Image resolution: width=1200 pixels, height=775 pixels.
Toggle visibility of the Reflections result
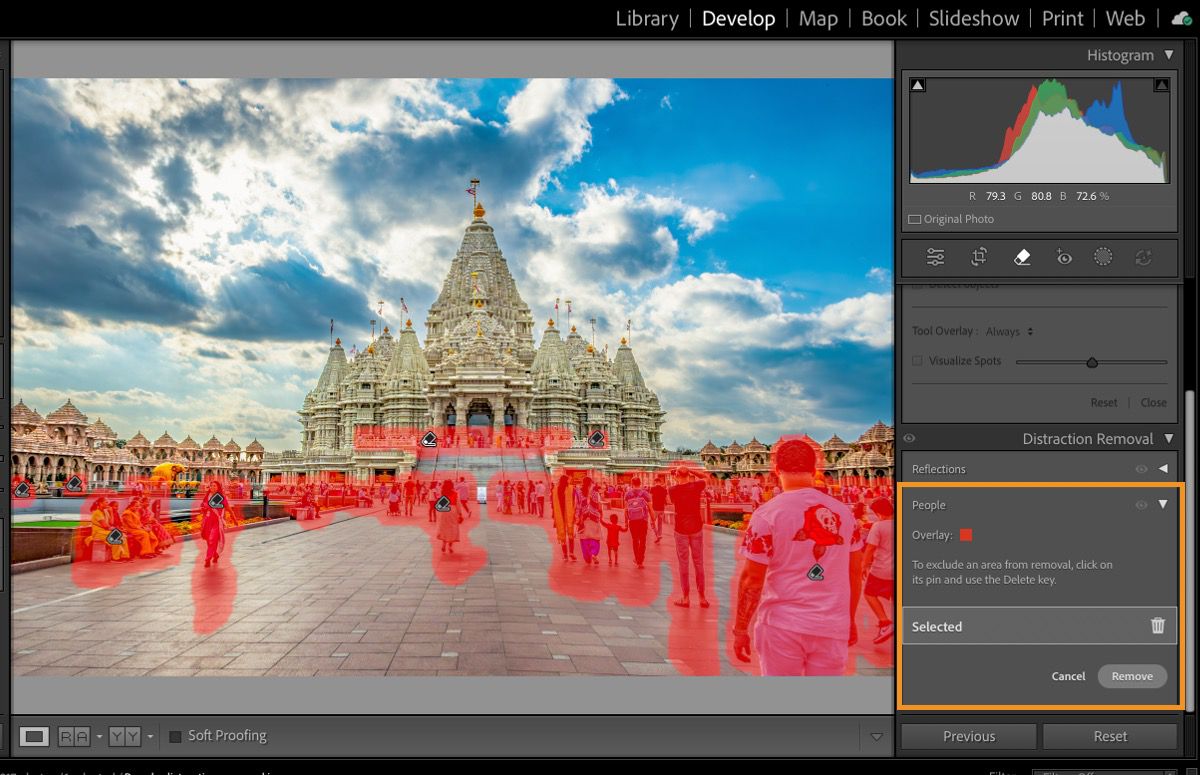[x=1141, y=468]
